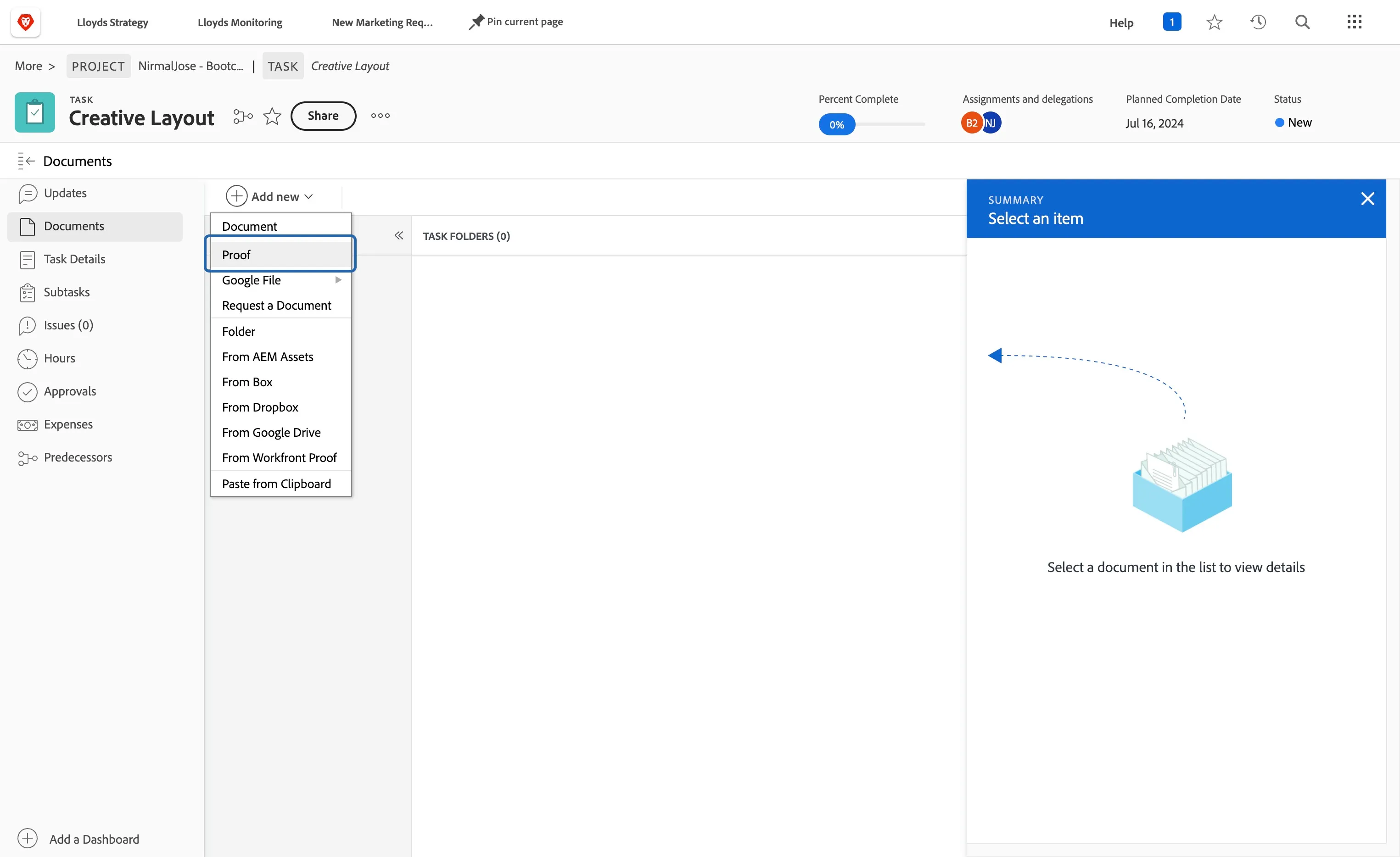
Task: Open favorites star in top bar
Action: (x=1214, y=22)
